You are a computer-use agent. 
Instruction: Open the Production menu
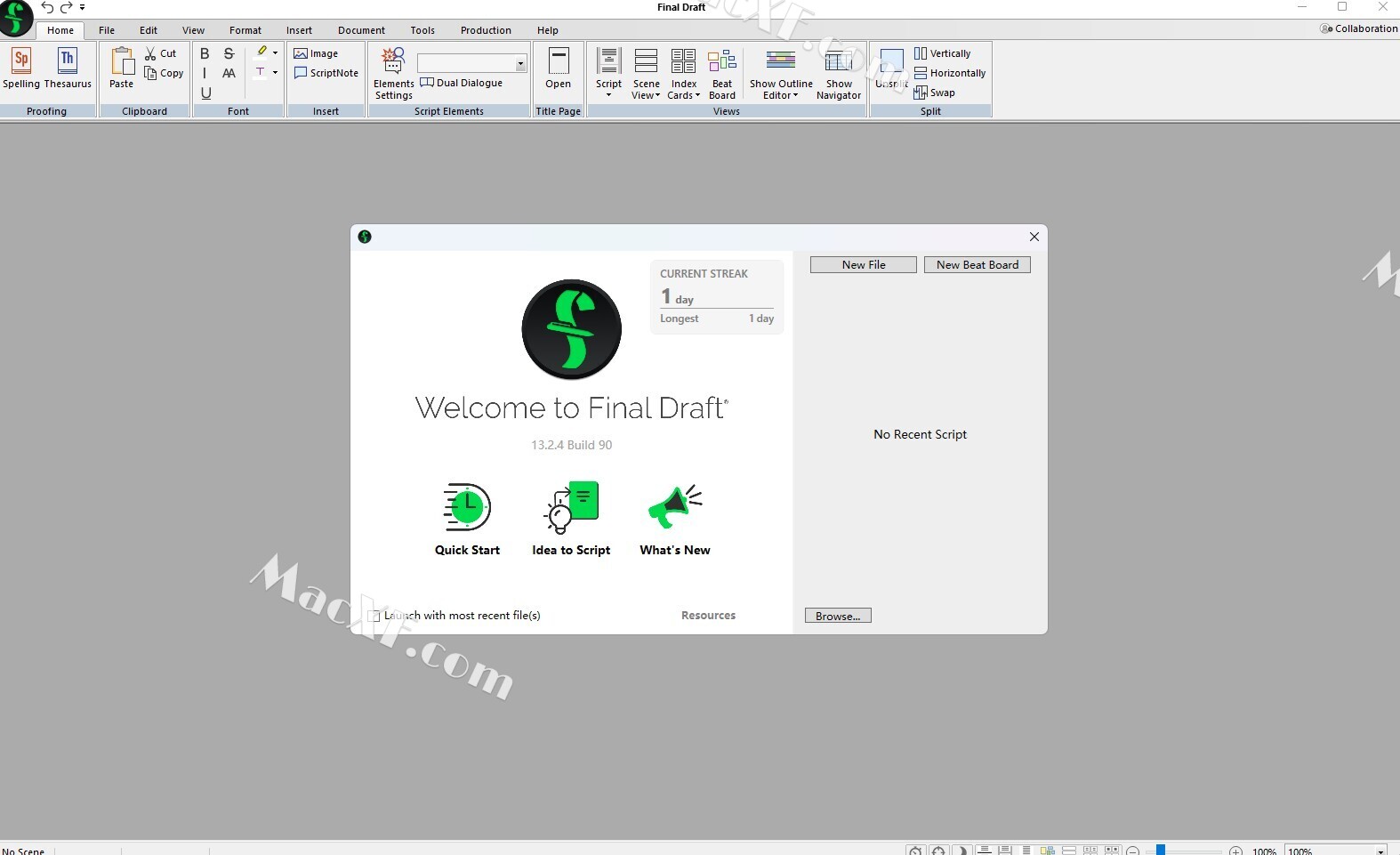coord(486,30)
